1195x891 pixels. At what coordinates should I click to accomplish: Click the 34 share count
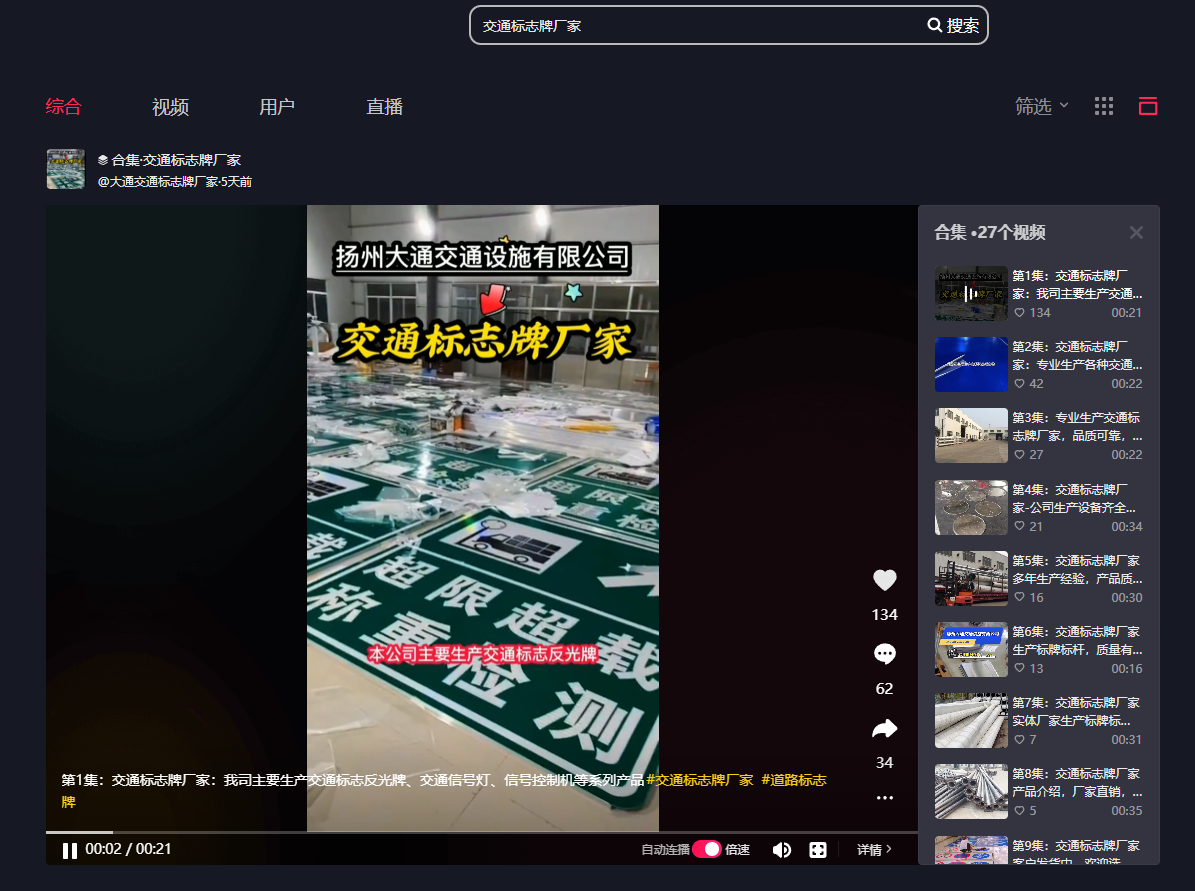pos(884,762)
